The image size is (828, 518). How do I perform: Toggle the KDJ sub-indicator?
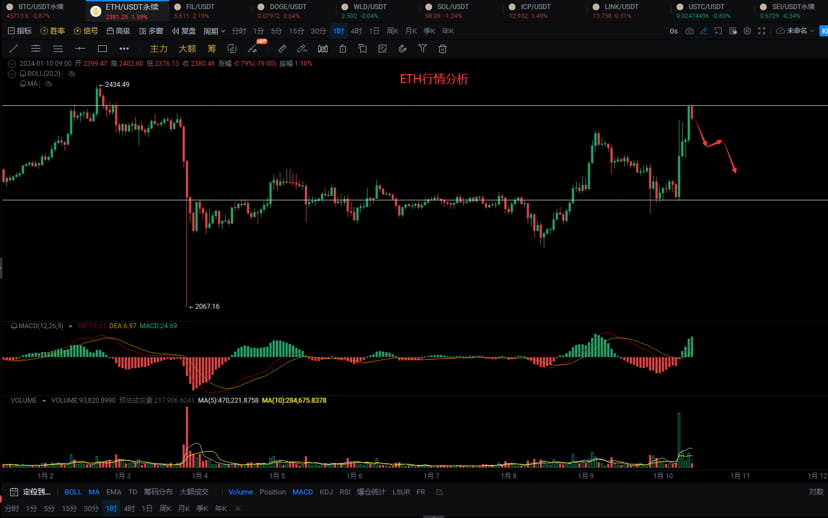(326, 492)
